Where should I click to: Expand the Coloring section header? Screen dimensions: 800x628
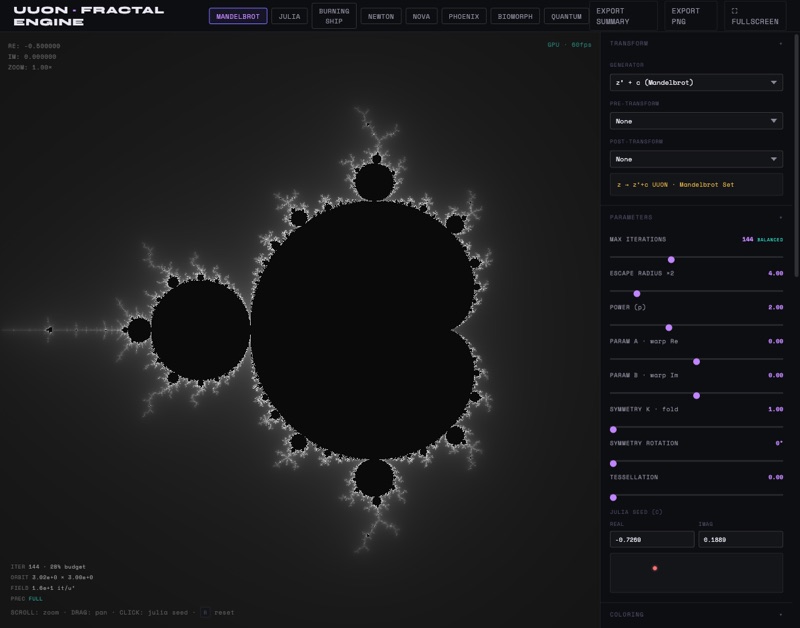coord(696,614)
